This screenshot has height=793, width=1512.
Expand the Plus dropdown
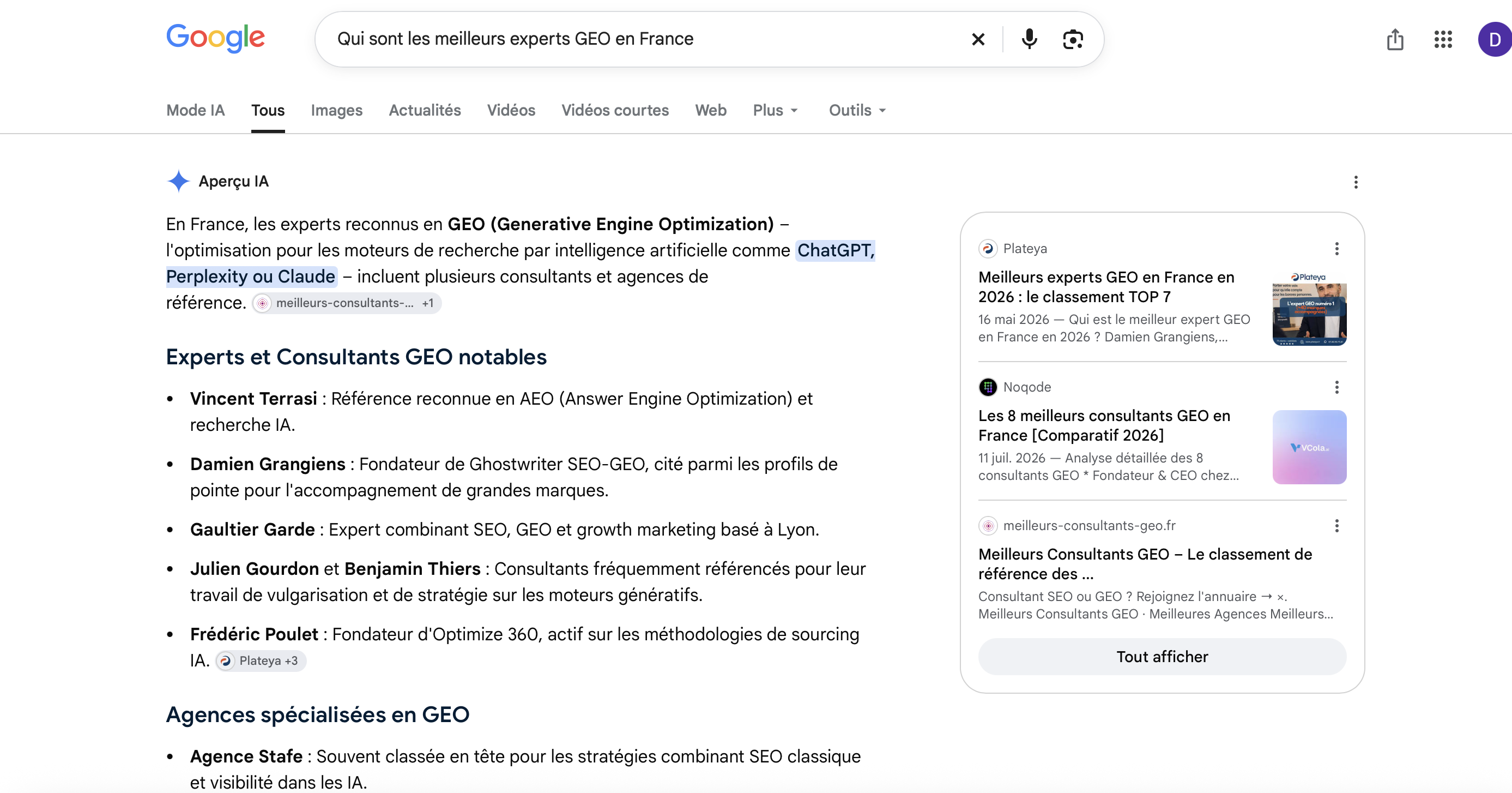(x=775, y=110)
